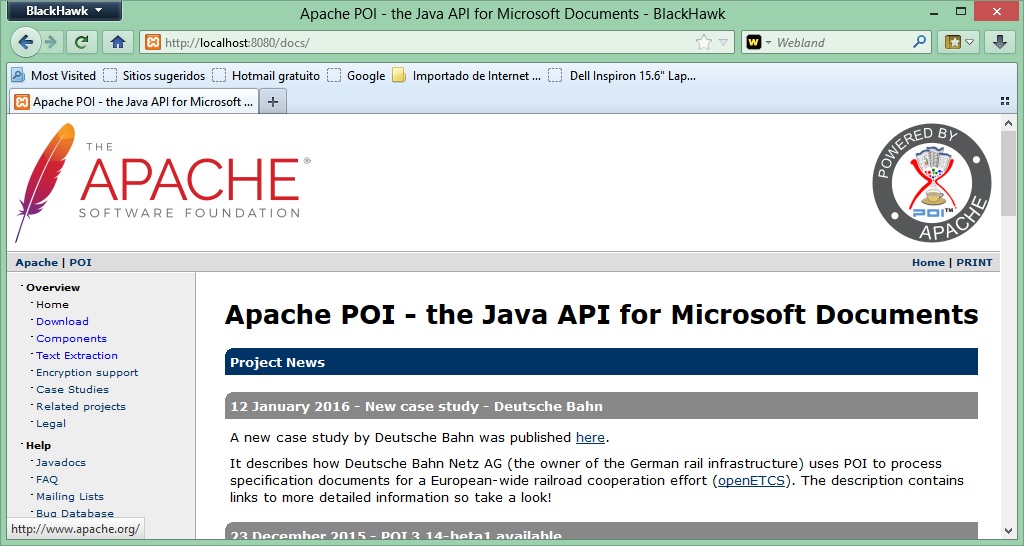Open the browser home page
Viewport: 1024px width, 546px height.
tap(118, 42)
